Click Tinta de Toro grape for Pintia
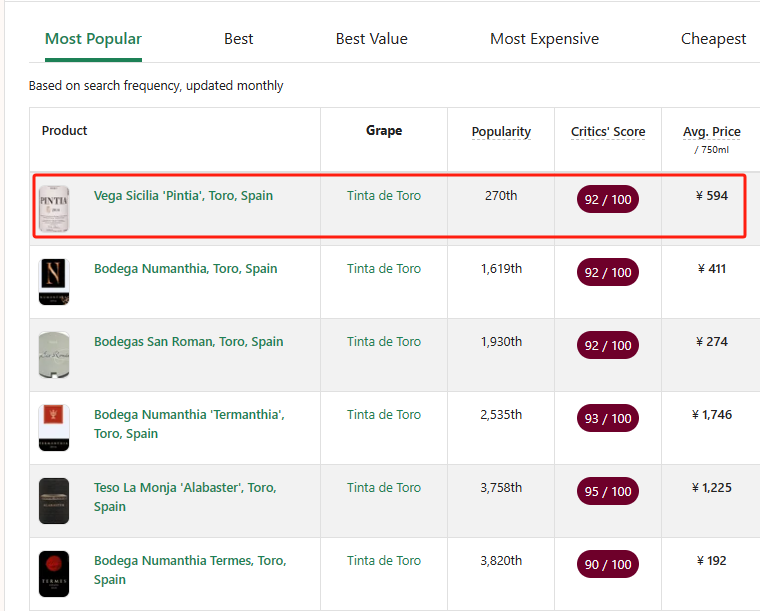The image size is (760, 611). 384,196
